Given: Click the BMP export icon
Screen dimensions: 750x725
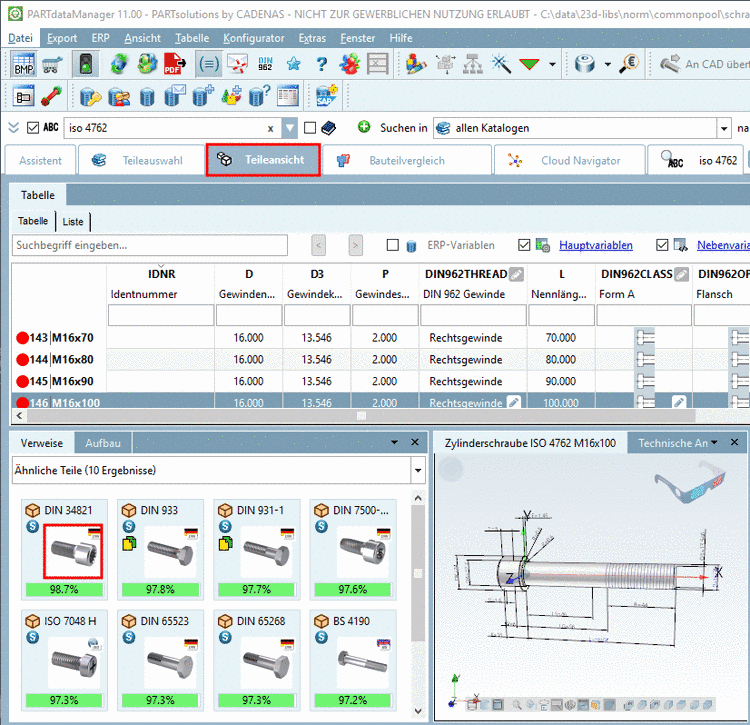Looking at the screenshot, I should [24, 64].
